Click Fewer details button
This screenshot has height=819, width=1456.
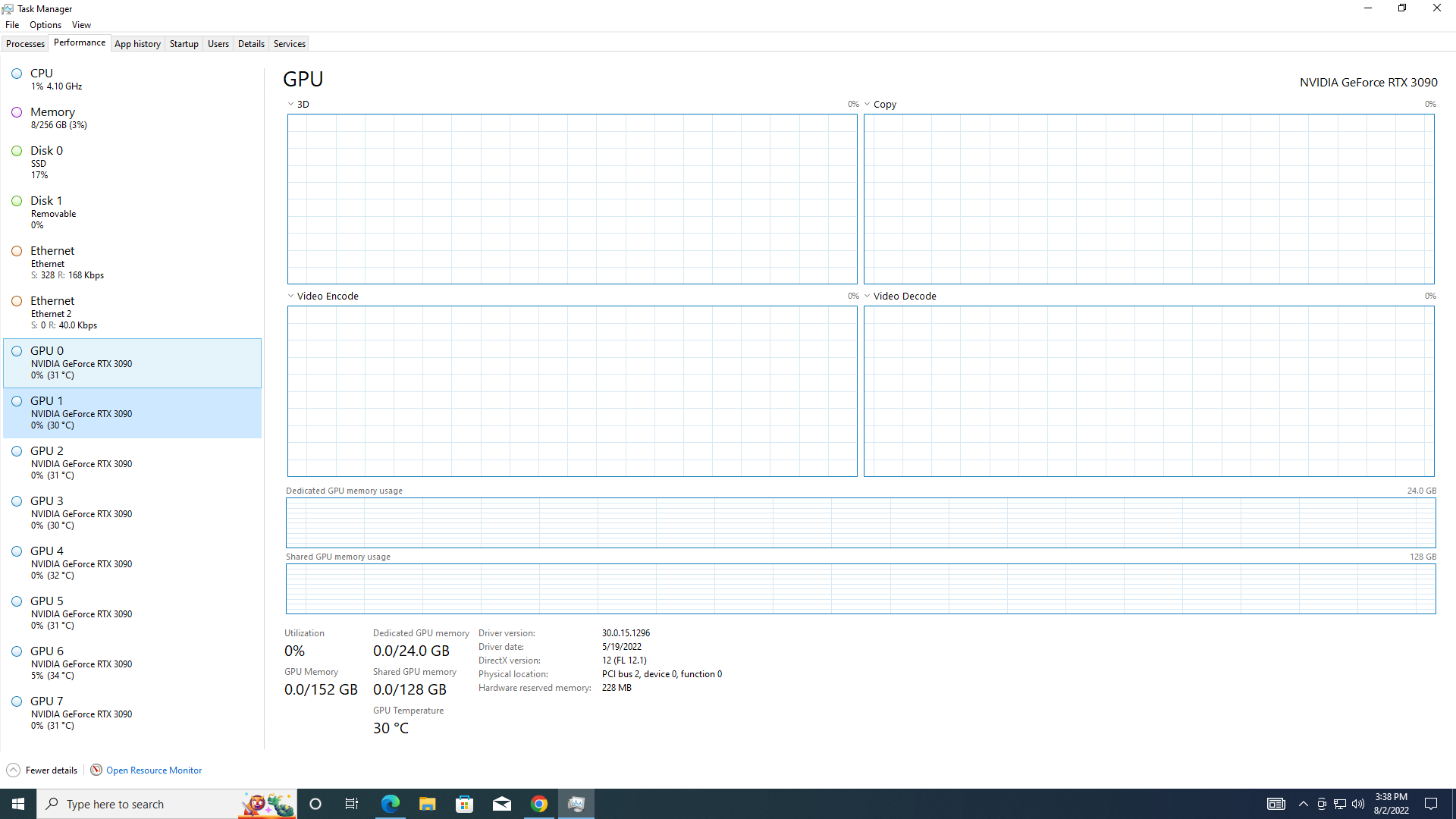tap(51, 770)
